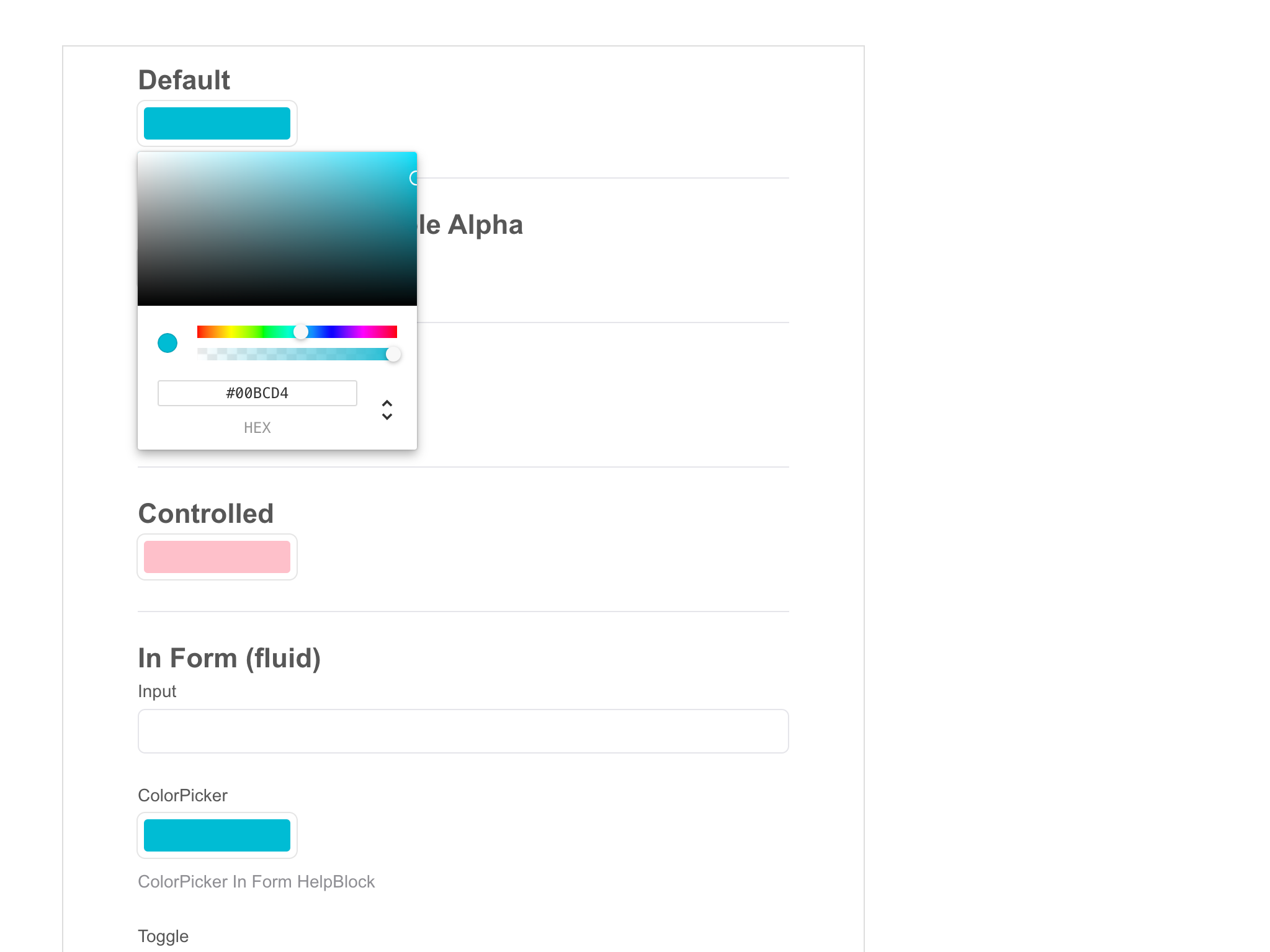Click the down chevron beside hex field
This screenshot has width=1270, height=952.
click(387, 417)
